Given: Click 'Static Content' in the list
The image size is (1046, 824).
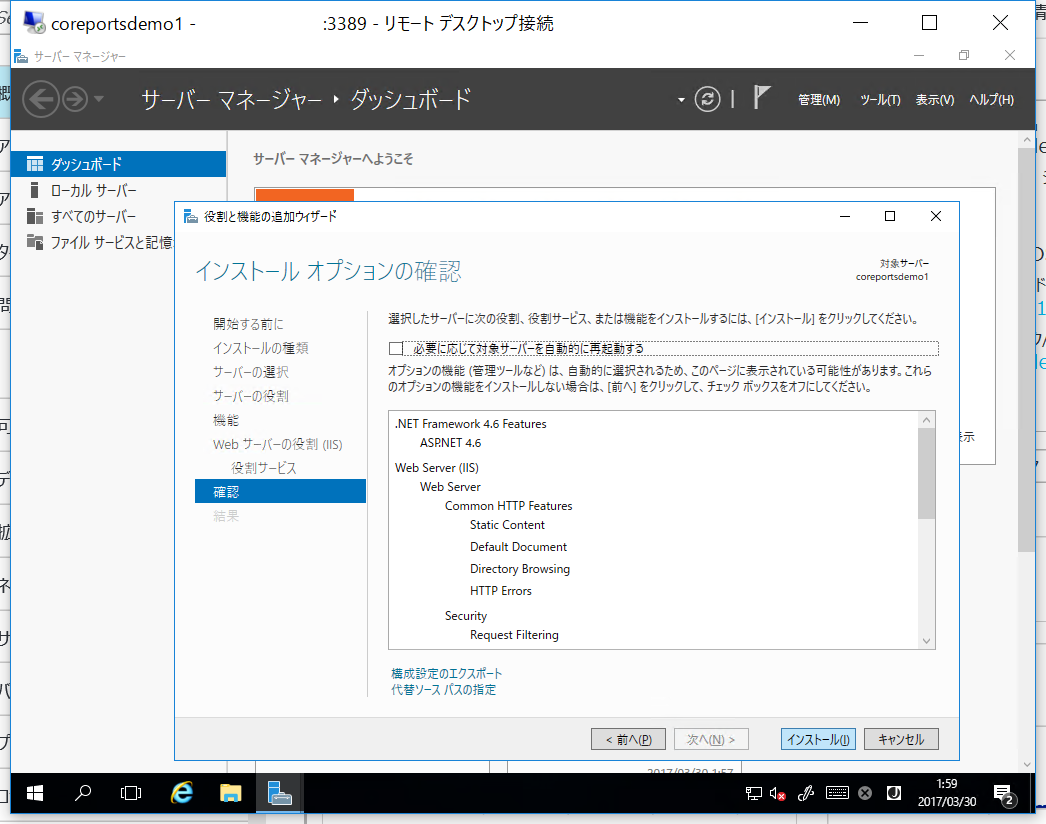Looking at the screenshot, I should click(507, 525).
